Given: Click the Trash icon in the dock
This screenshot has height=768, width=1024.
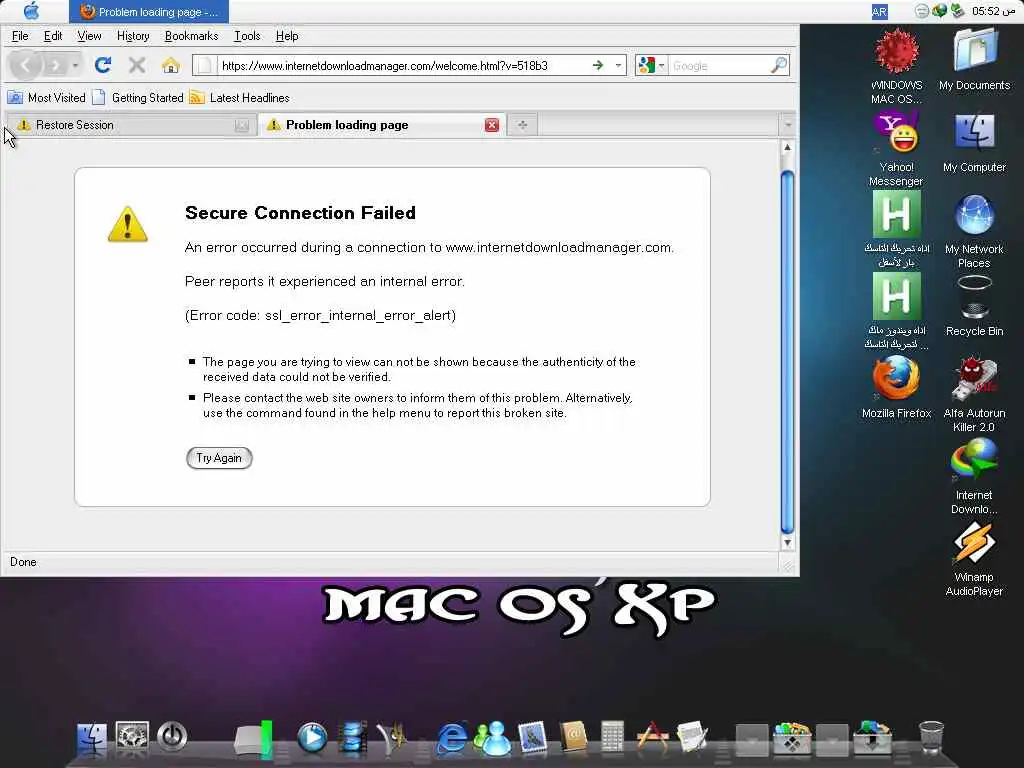Looking at the screenshot, I should point(931,738).
